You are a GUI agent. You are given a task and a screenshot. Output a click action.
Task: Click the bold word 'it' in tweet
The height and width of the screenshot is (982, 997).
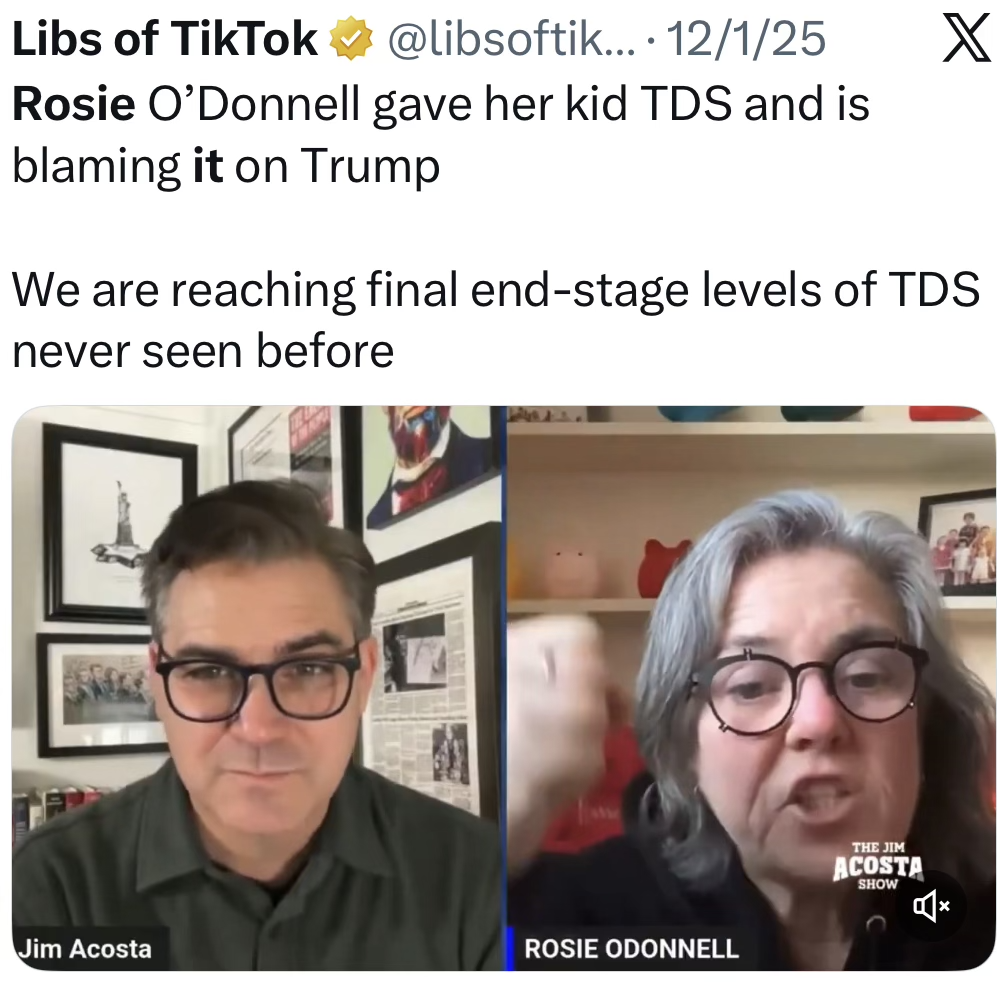coord(207,165)
